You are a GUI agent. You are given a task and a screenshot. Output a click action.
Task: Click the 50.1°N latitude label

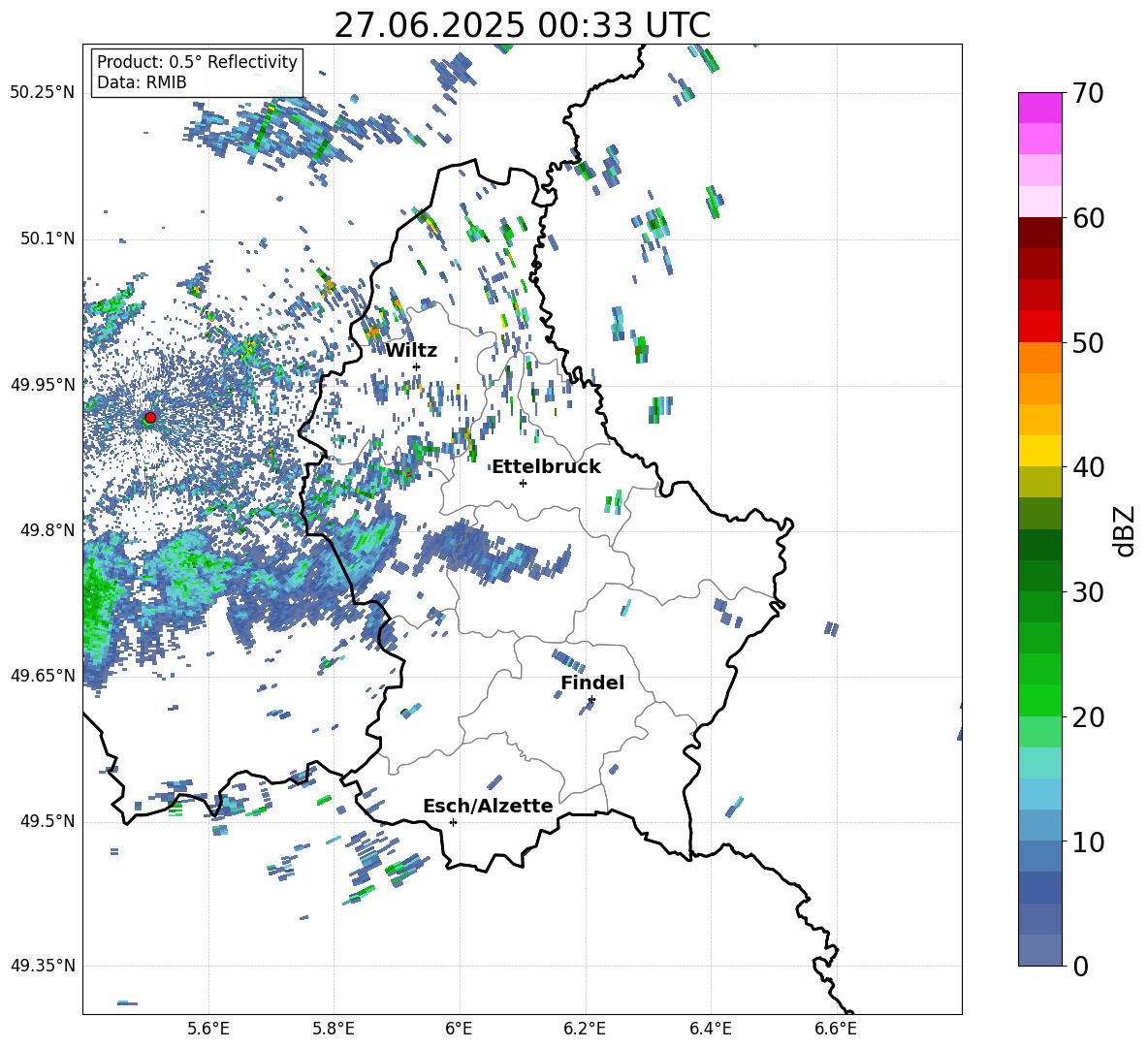click(x=47, y=238)
